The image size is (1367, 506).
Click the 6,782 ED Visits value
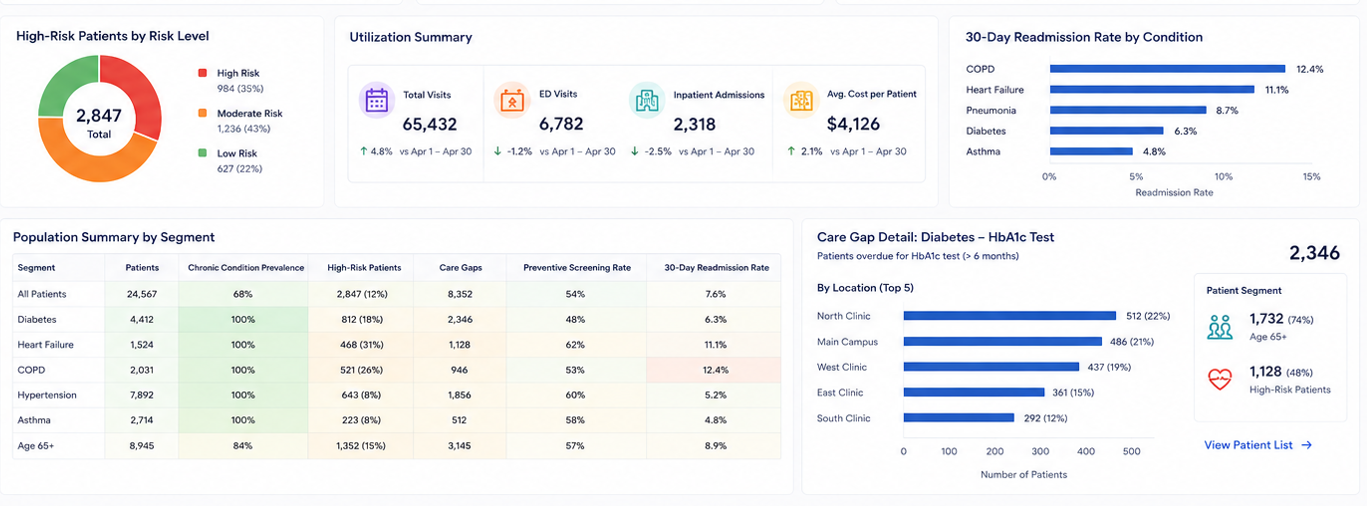coord(561,125)
